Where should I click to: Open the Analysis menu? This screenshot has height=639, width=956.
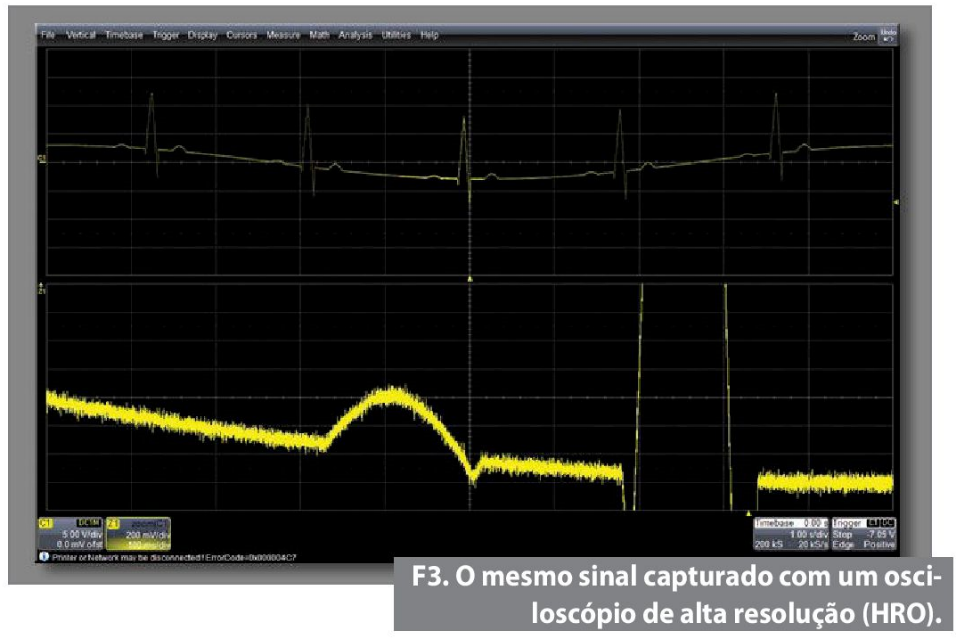pos(354,35)
